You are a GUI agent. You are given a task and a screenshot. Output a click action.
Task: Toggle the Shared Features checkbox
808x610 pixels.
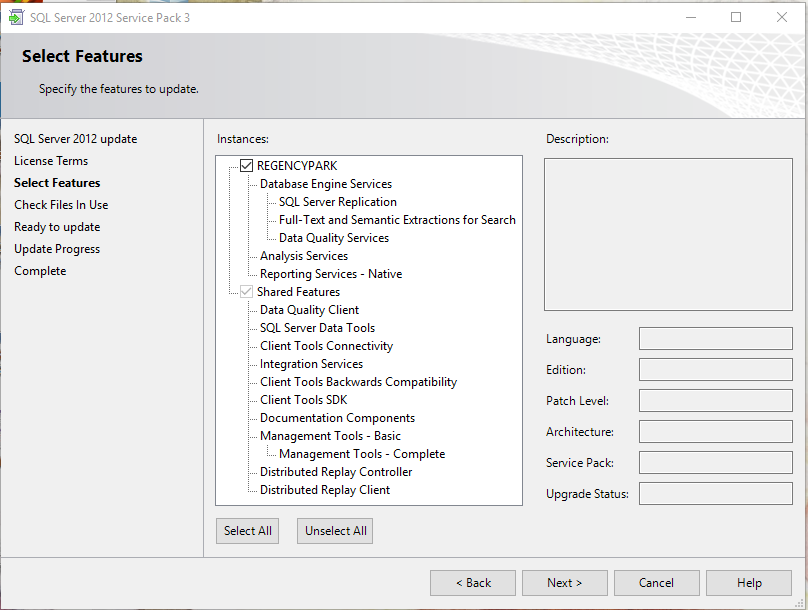point(245,291)
